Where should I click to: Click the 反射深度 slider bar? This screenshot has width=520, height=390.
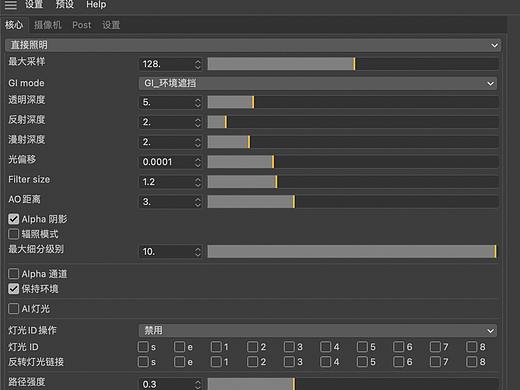click(353, 122)
